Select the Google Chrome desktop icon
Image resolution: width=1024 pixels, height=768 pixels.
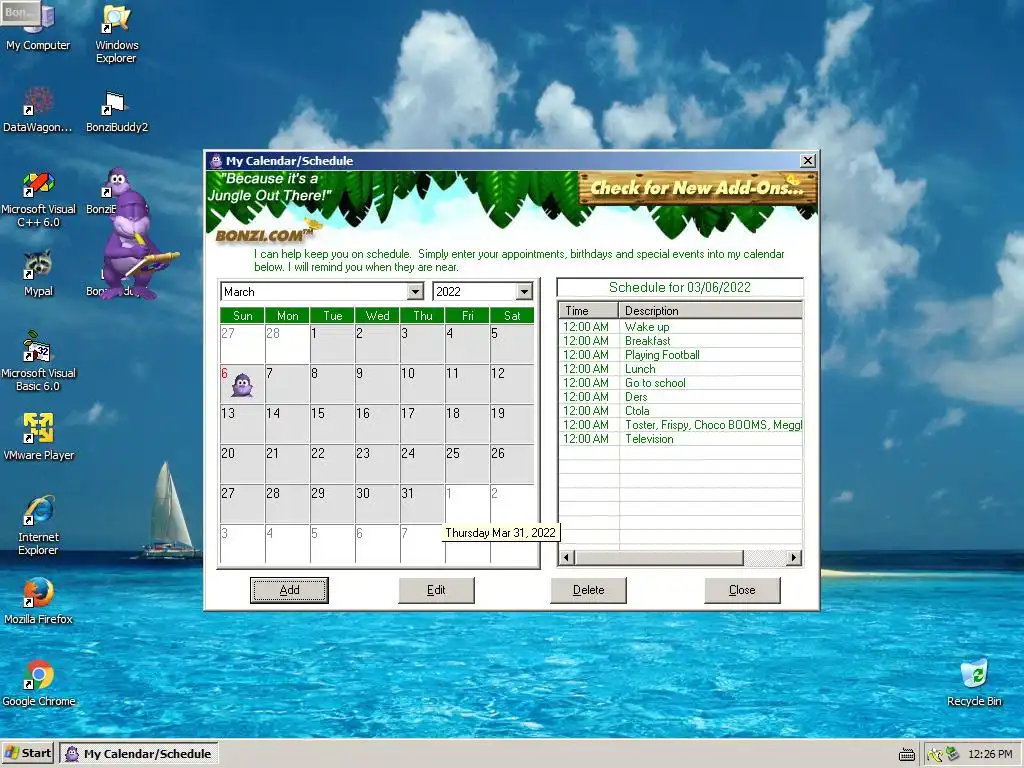coord(38,682)
